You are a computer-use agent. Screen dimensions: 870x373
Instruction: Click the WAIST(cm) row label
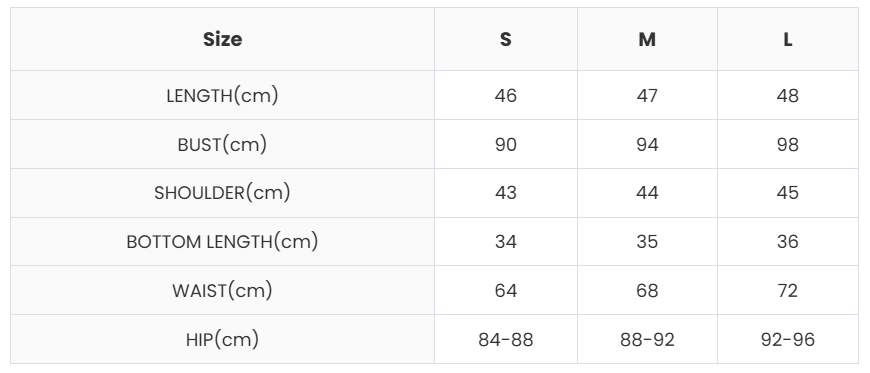[222, 290]
